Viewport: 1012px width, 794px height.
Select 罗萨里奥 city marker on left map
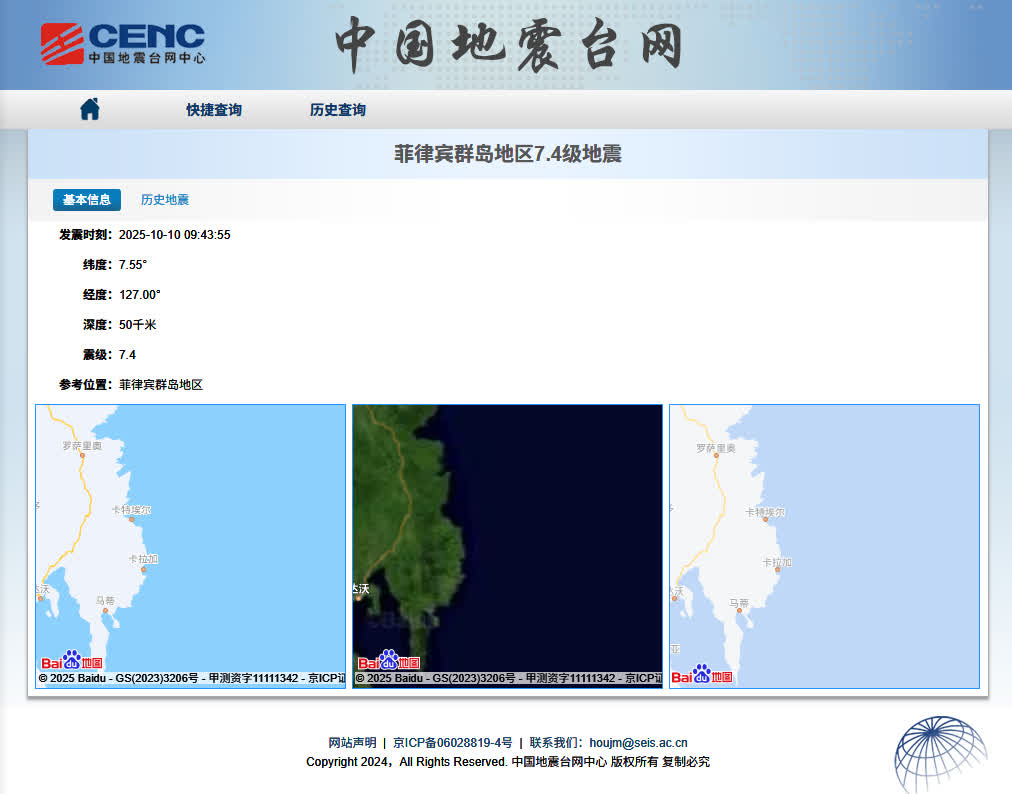point(82,455)
